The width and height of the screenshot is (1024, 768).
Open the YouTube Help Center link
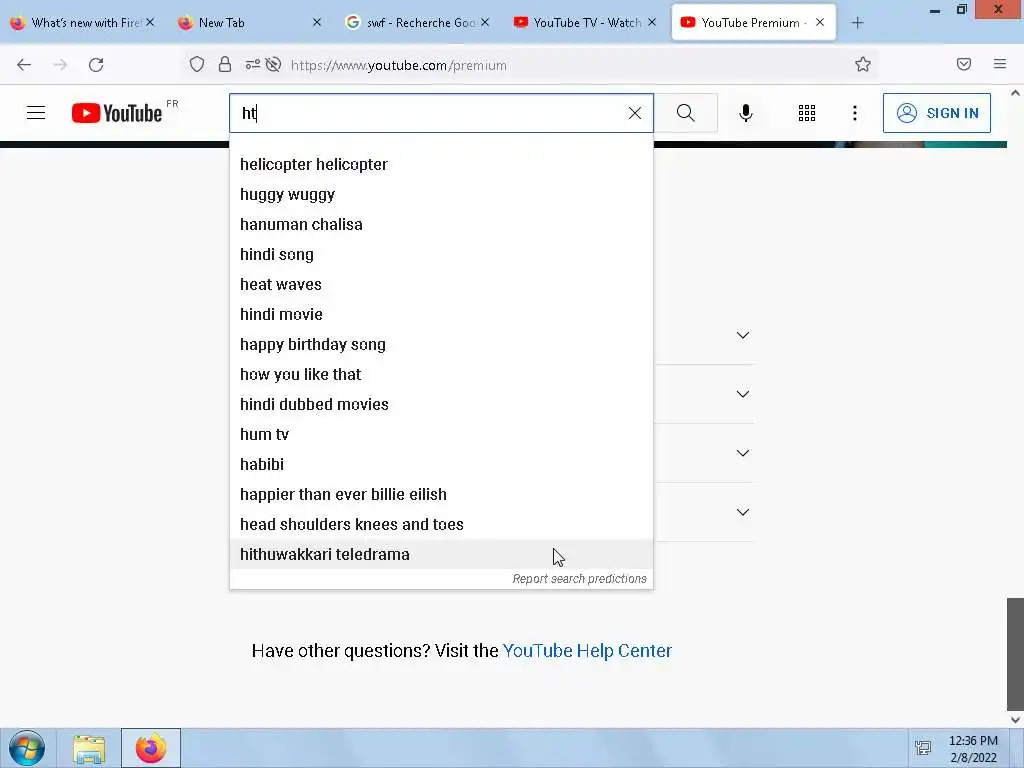click(x=587, y=651)
